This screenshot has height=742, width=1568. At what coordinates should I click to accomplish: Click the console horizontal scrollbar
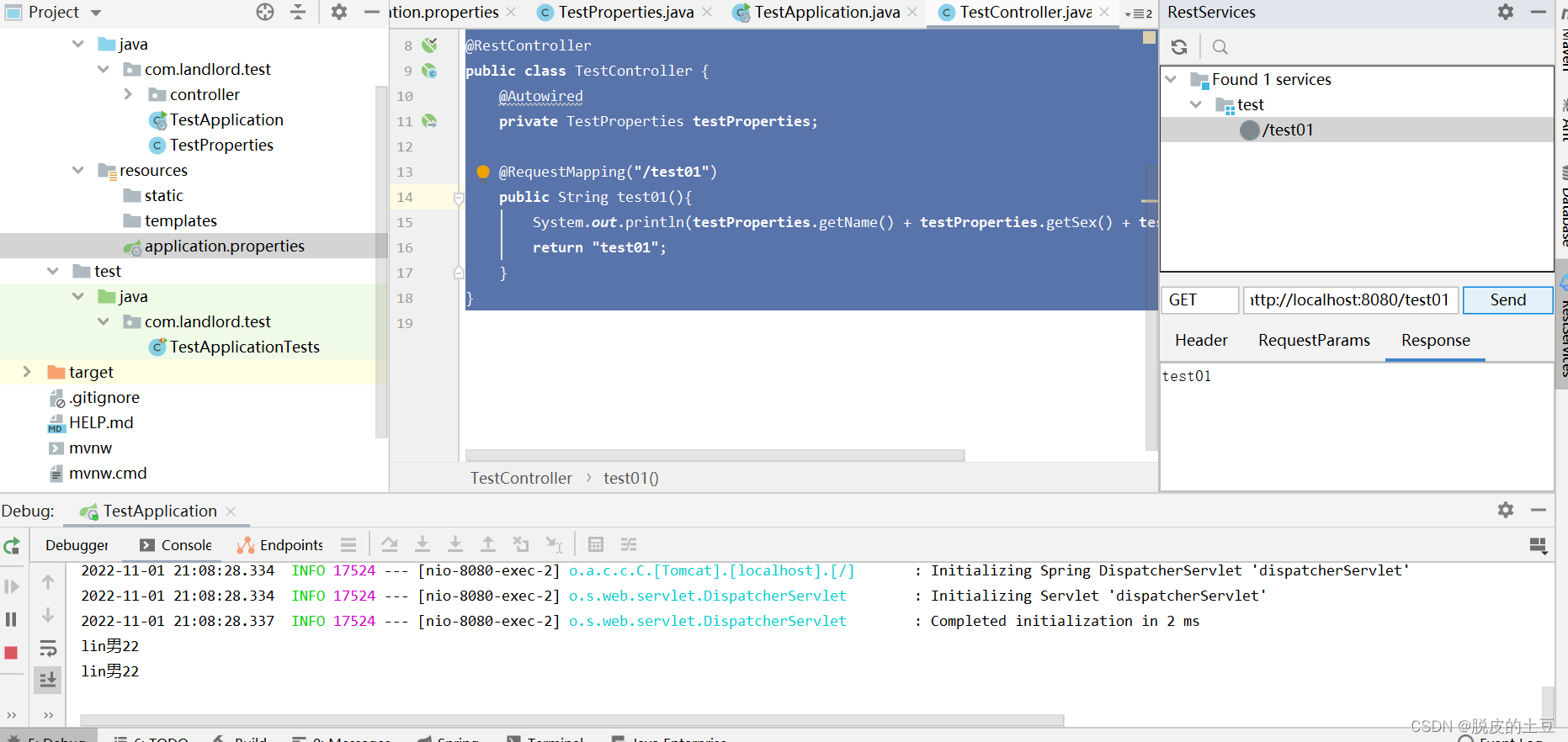pyautogui.click(x=572, y=720)
